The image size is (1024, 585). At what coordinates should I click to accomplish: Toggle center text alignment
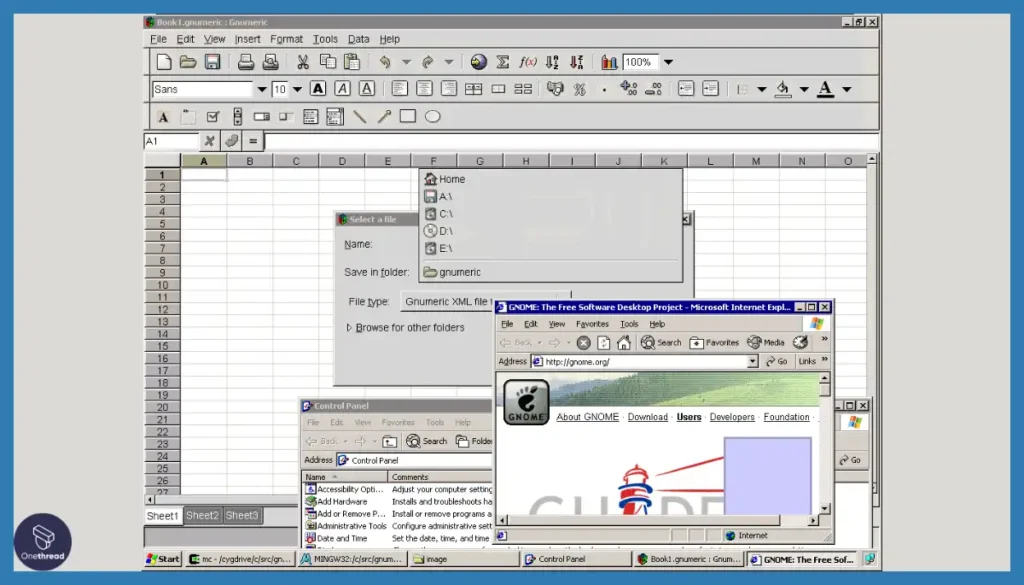pyautogui.click(x=424, y=89)
